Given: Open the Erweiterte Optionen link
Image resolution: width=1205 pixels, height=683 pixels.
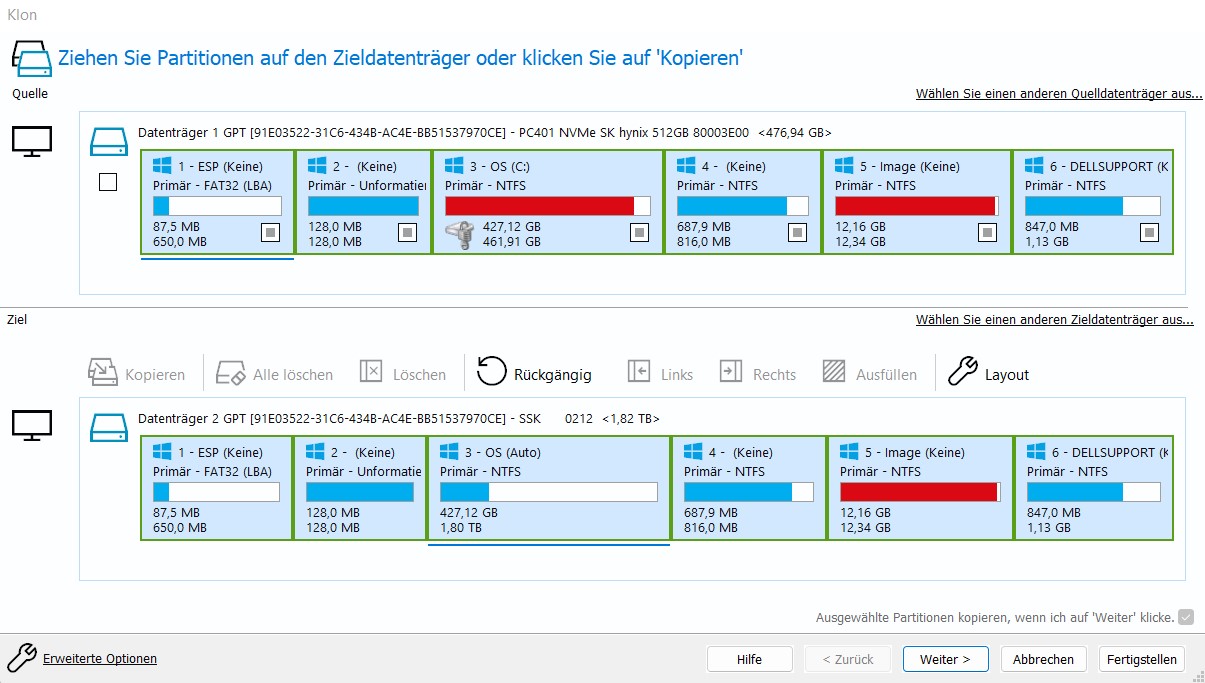Looking at the screenshot, I should pyautogui.click(x=100, y=658).
